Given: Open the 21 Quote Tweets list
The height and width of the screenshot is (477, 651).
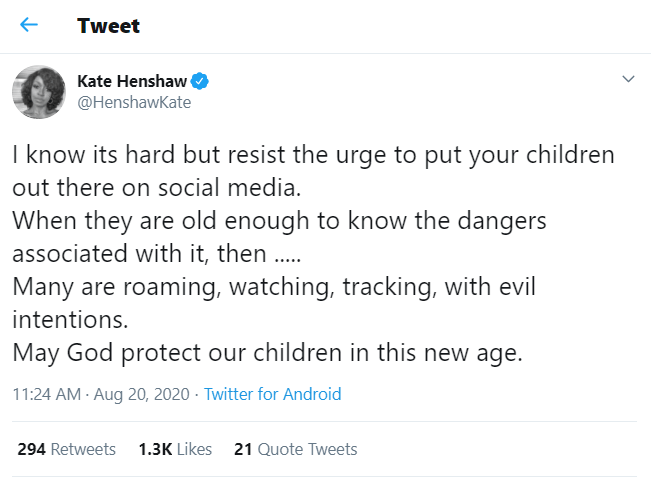Looking at the screenshot, I should [295, 449].
